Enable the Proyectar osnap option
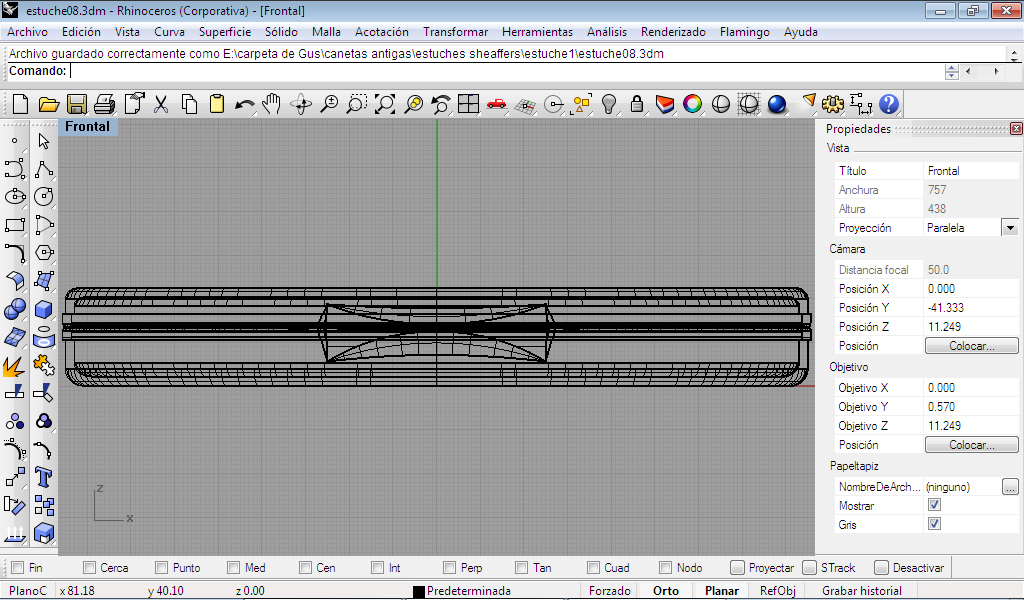 coord(737,568)
